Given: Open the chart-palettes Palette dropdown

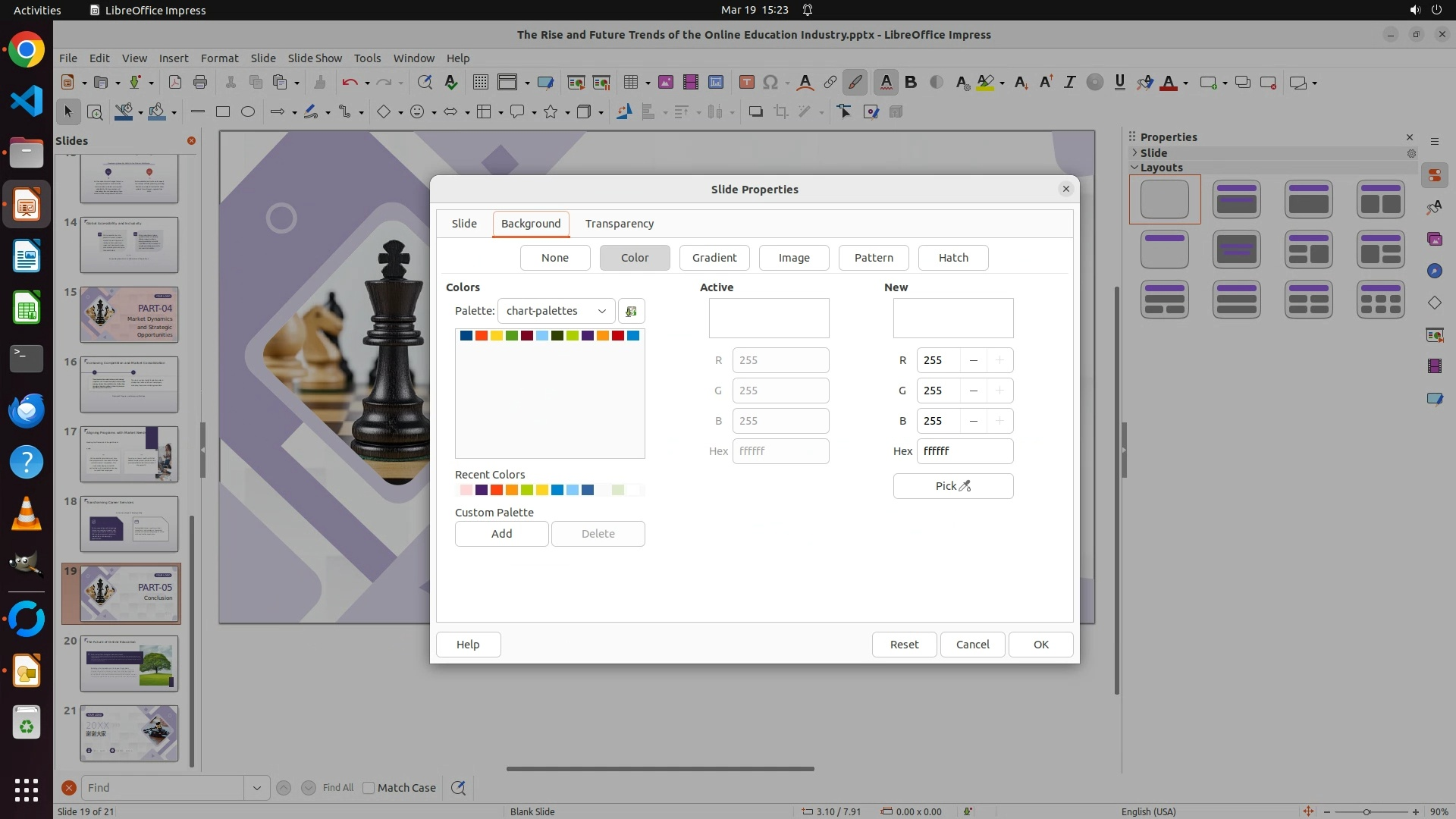Looking at the screenshot, I should [x=556, y=311].
